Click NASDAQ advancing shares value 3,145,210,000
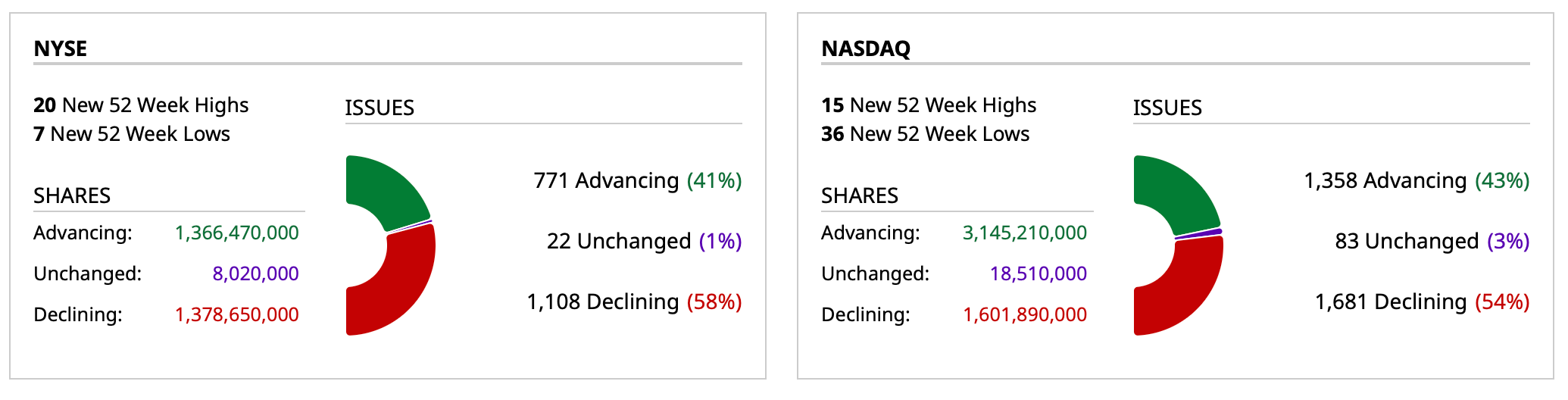Image resolution: width=1568 pixels, height=400 pixels. (1025, 233)
